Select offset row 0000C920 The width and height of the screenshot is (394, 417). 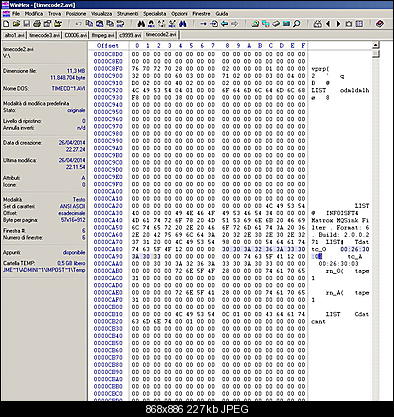point(108,90)
